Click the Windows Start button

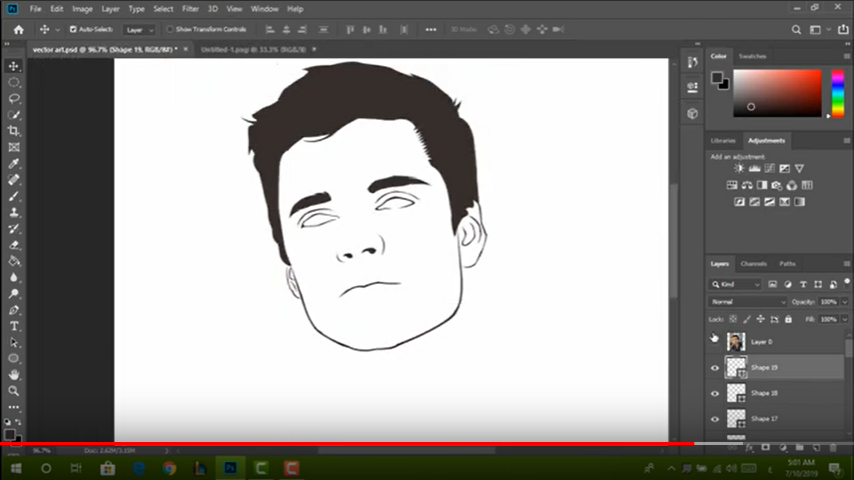coord(16,469)
